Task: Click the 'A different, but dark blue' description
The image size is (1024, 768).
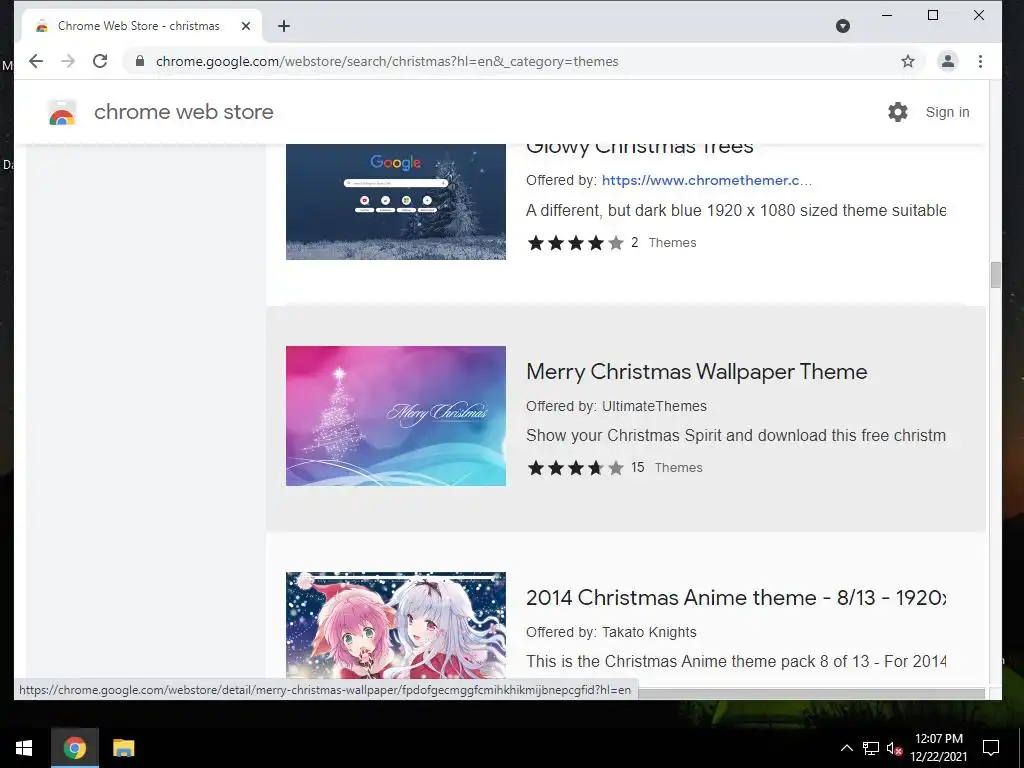Action: point(736,210)
